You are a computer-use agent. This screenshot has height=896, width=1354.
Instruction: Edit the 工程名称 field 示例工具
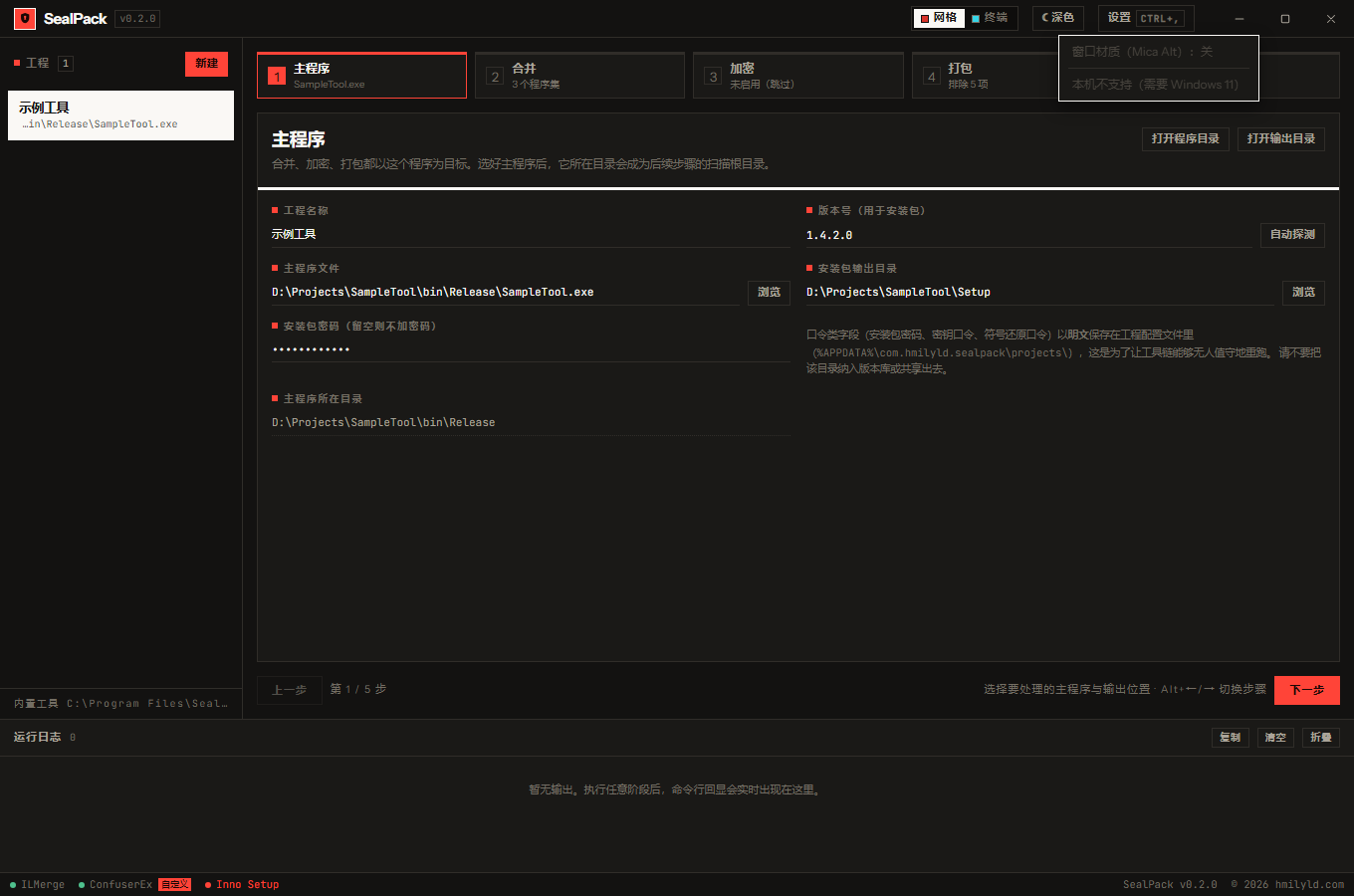click(x=531, y=234)
